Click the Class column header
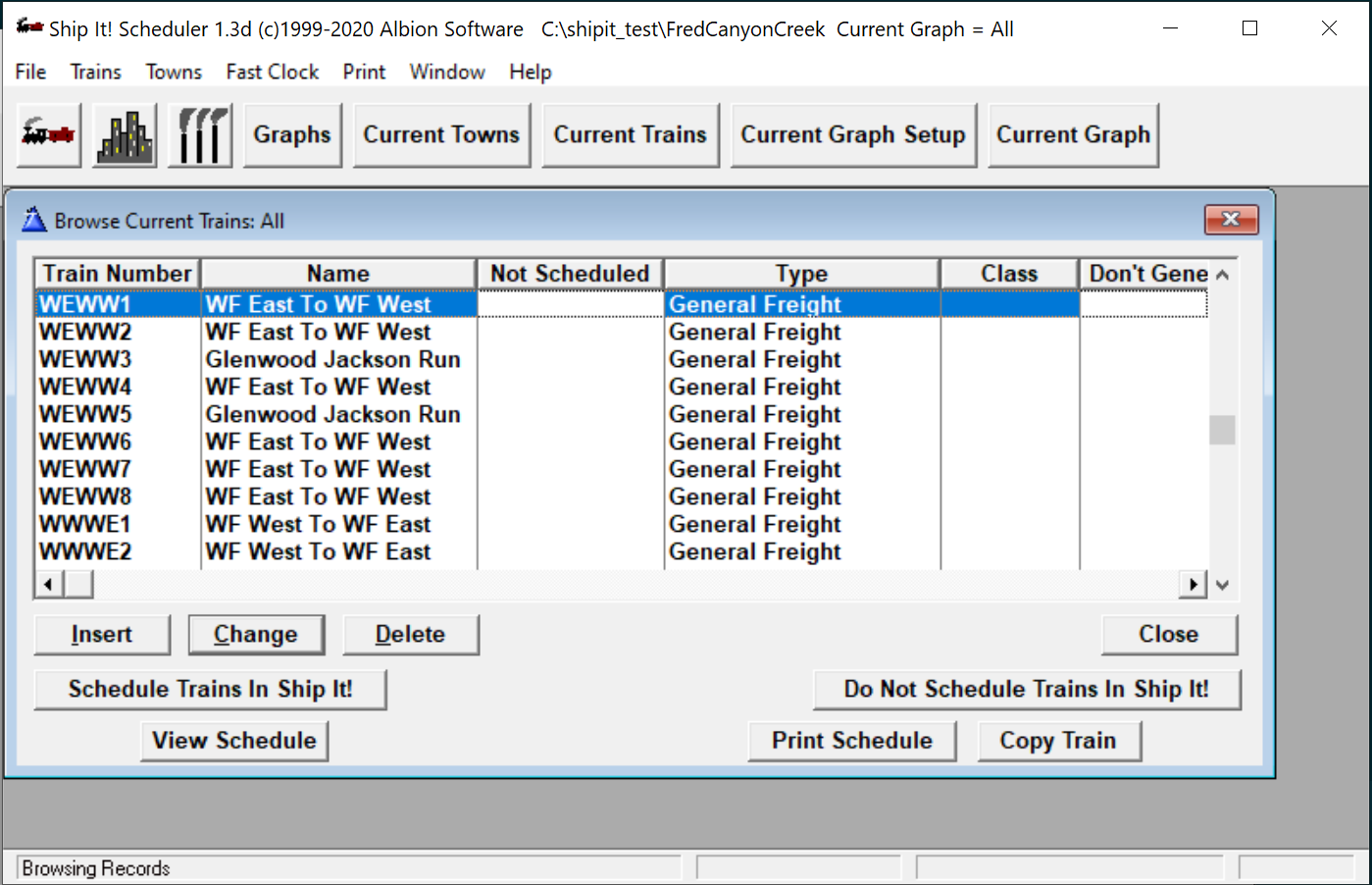 (x=1009, y=274)
